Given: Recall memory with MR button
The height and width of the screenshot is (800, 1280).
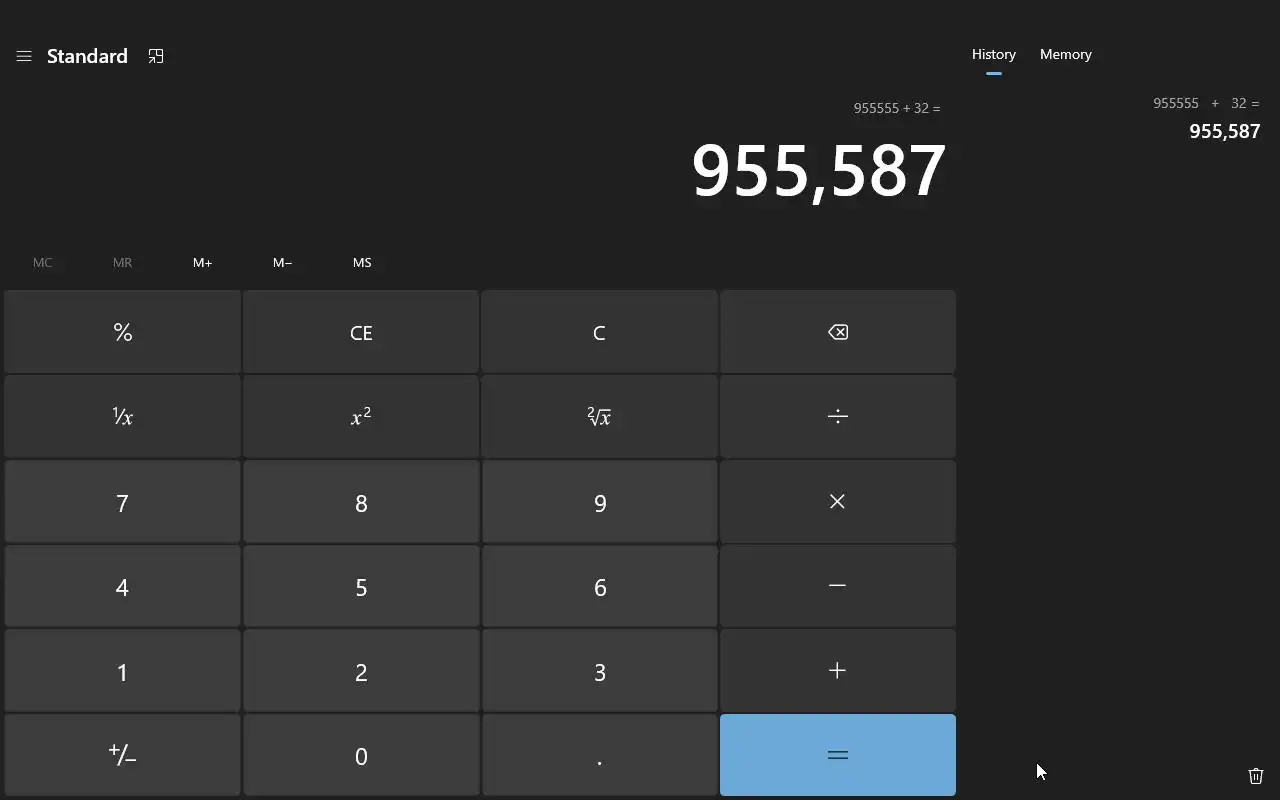Looking at the screenshot, I should (x=122, y=262).
